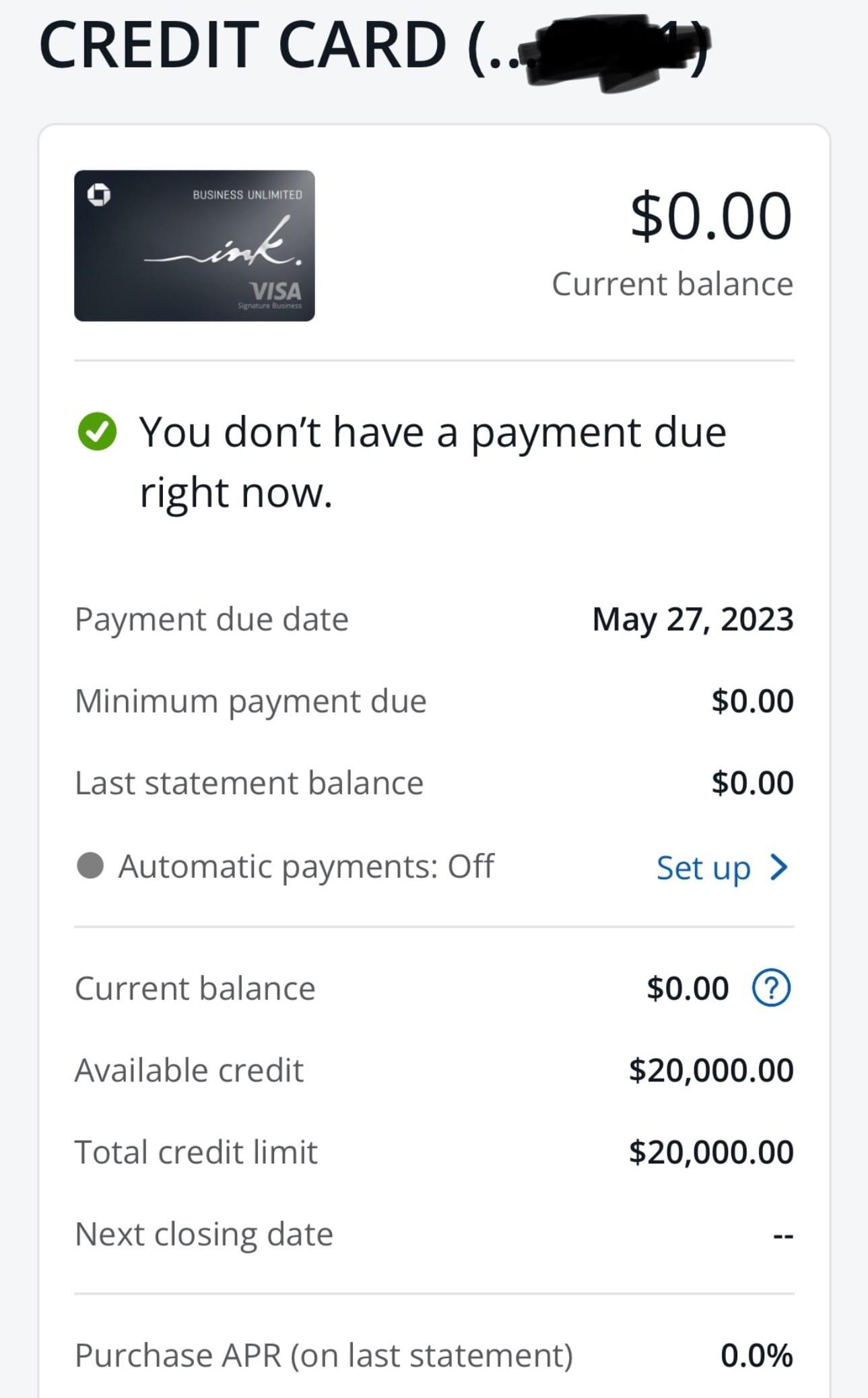Open the Current balance help question mark
The width and height of the screenshot is (868, 1398).
(771, 988)
